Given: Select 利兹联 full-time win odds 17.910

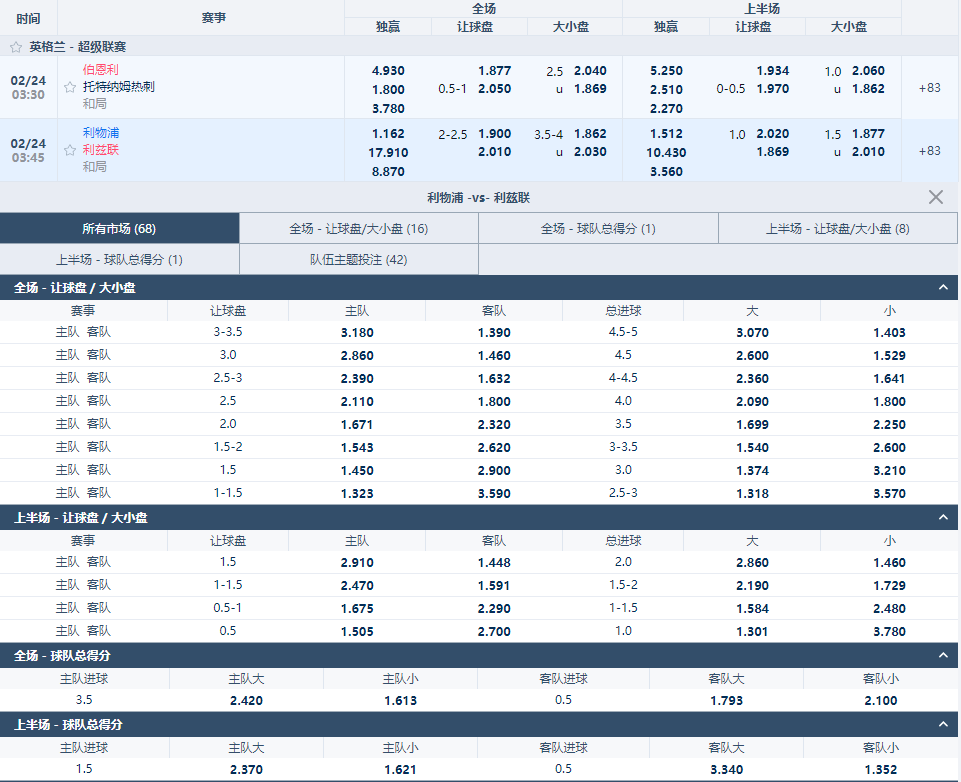Looking at the screenshot, I should 388,152.
